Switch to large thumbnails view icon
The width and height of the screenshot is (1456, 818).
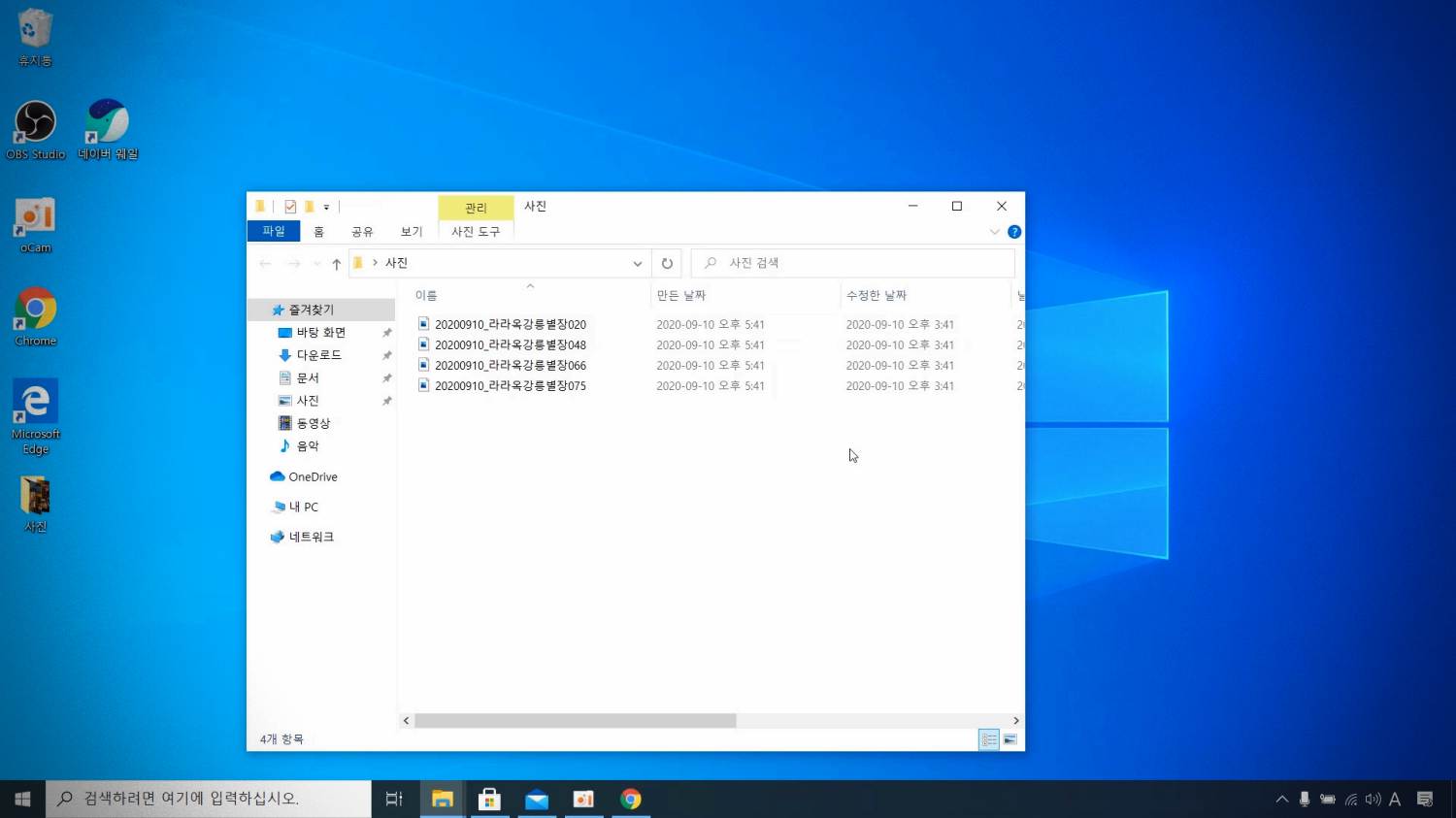(1009, 739)
